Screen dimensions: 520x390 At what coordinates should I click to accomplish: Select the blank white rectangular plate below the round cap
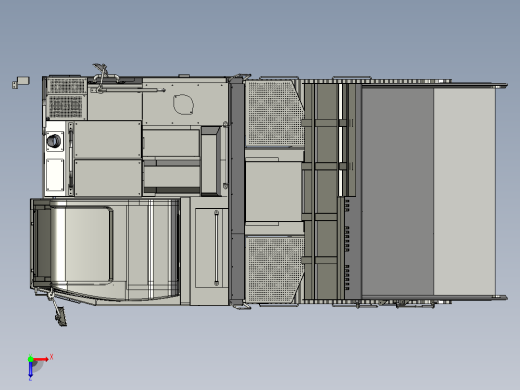coord(55,175)
